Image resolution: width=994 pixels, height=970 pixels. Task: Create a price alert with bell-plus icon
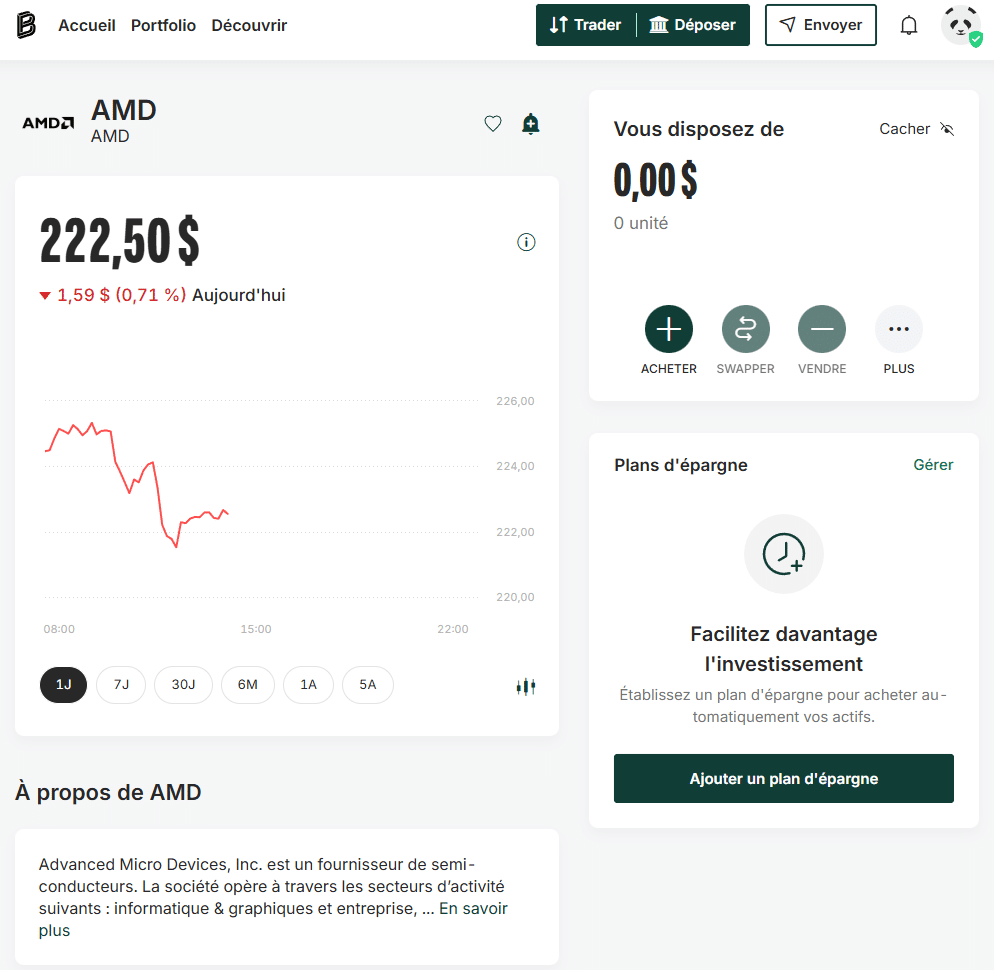531,124
